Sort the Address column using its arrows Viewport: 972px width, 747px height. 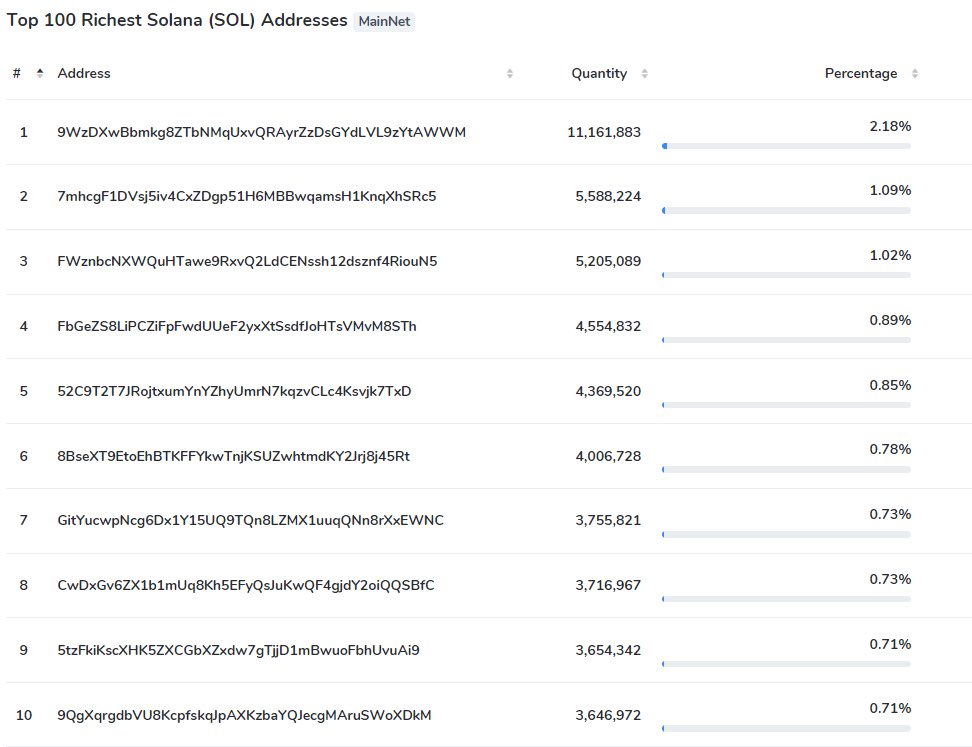510,73
